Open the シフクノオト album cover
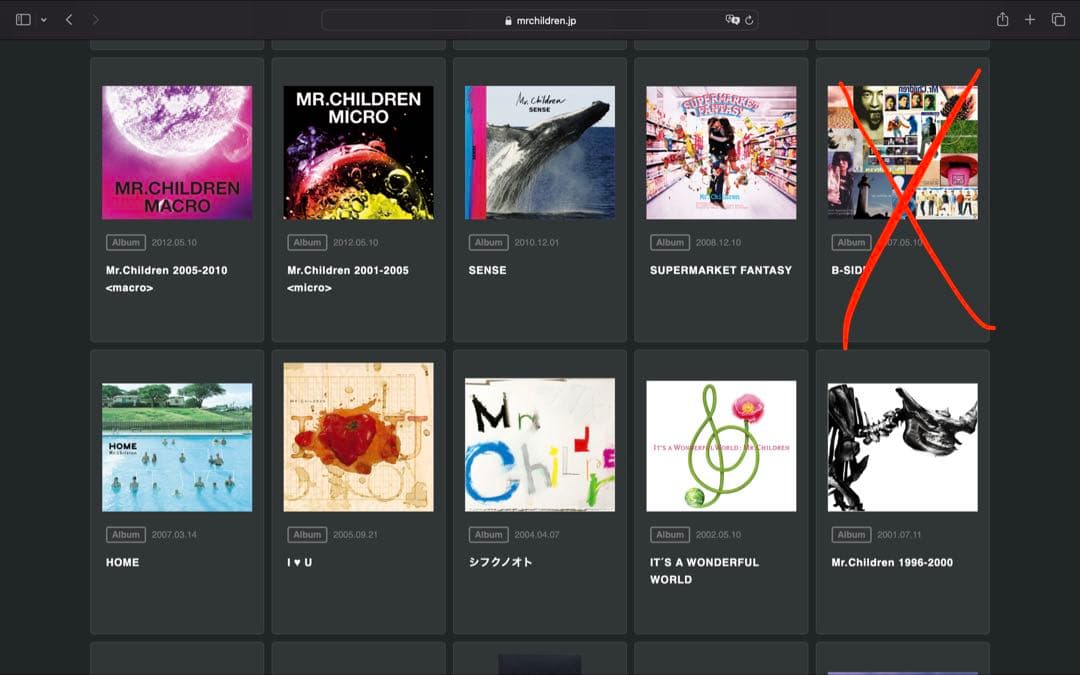This screenshot has height=675, width=1080. [x=540, y=445]
